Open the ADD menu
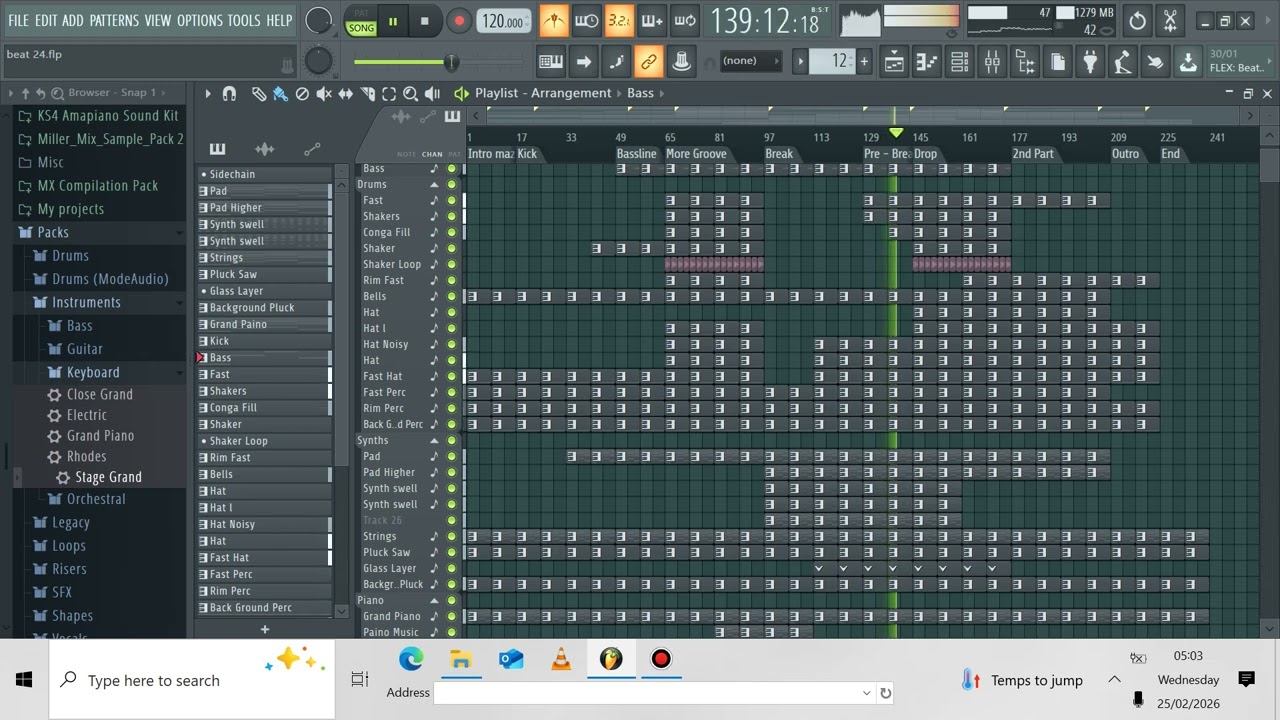Viewport: 1280px width, 720px height. [x=73, y=20]
